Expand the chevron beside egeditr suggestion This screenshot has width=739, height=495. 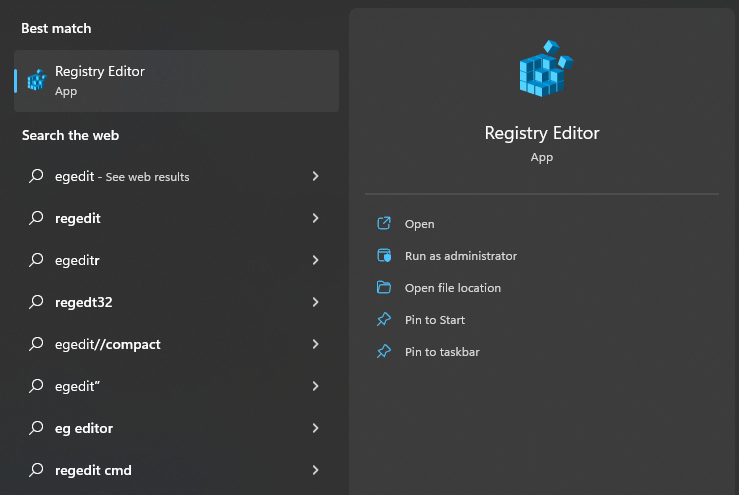(x=316, y=260)
